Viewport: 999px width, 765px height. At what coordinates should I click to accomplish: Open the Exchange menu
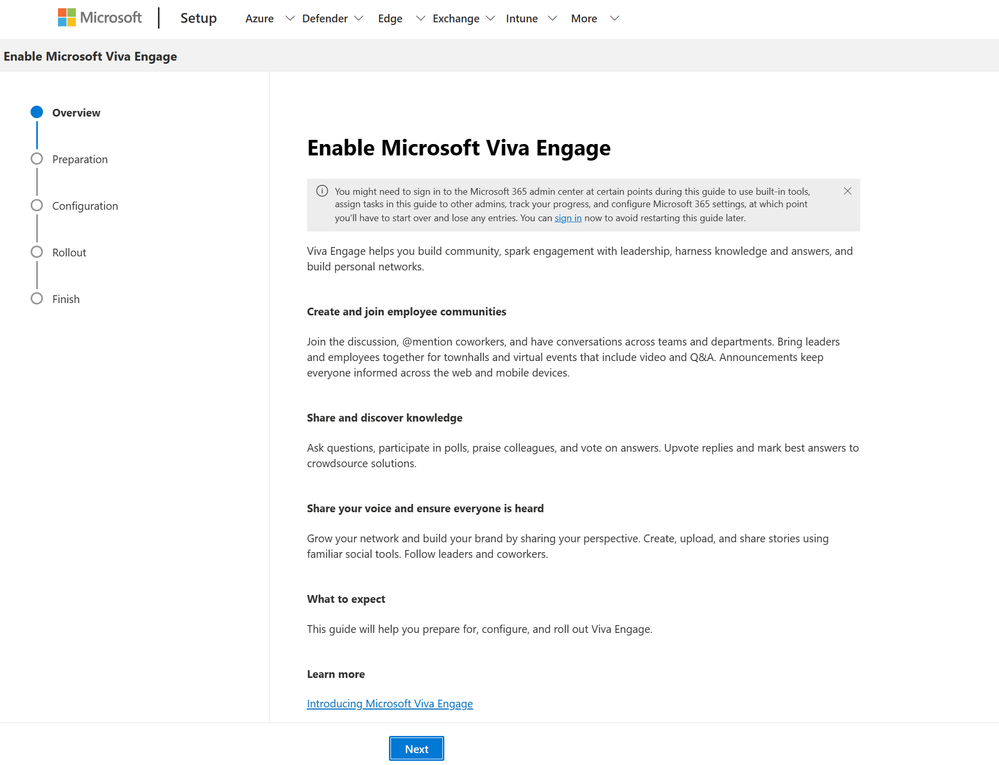(x=456, y=18)
